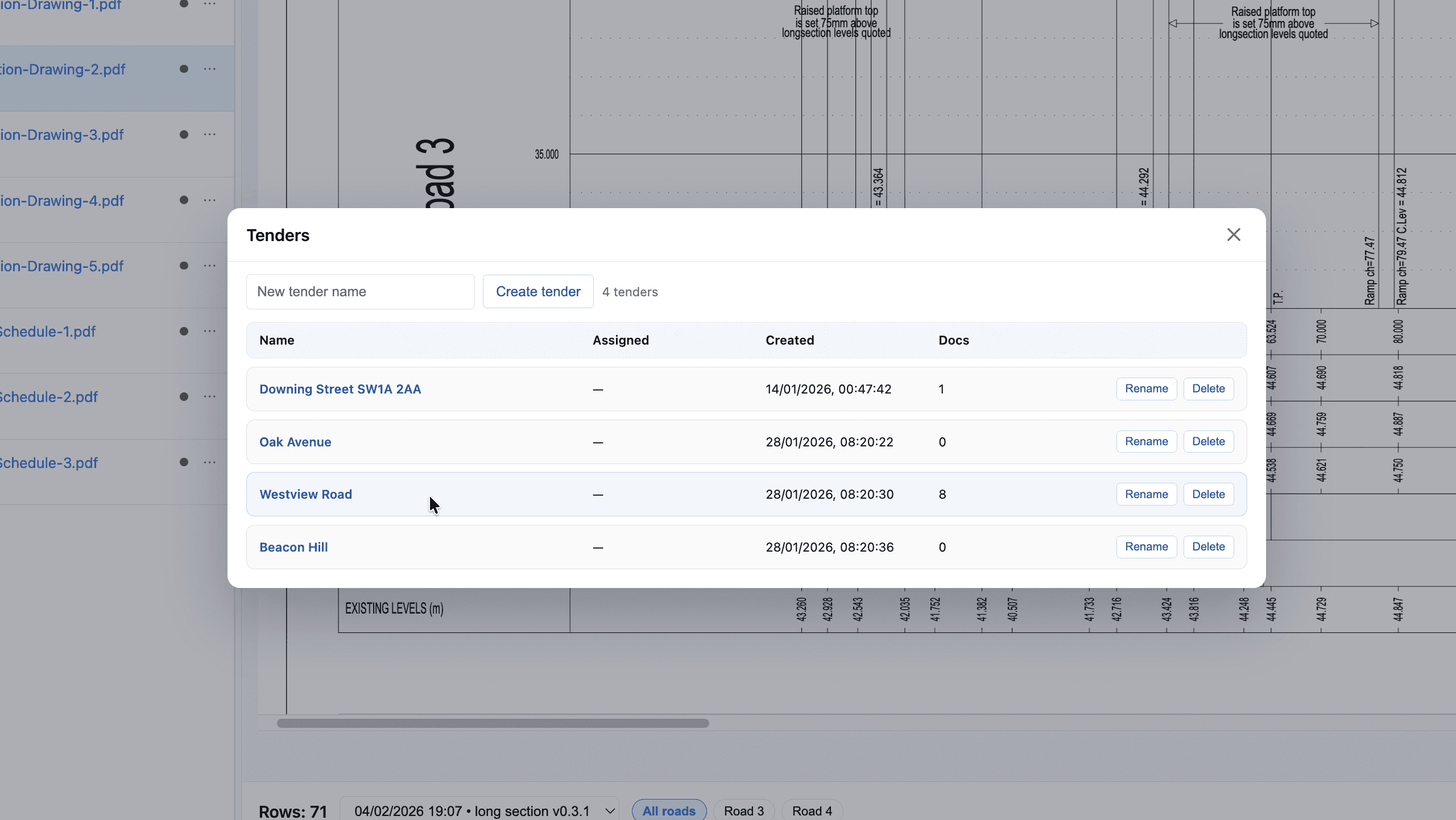
Task: Click status dot beside Drawing-3.pdf
Action: (184, 135)
